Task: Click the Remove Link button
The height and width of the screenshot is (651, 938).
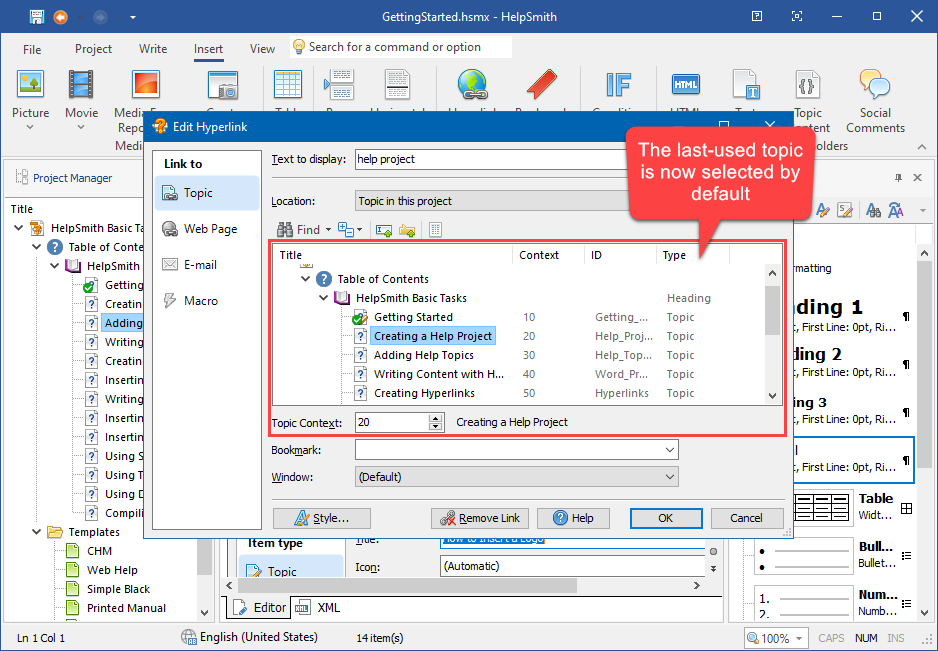Action: tap(479, 518)
